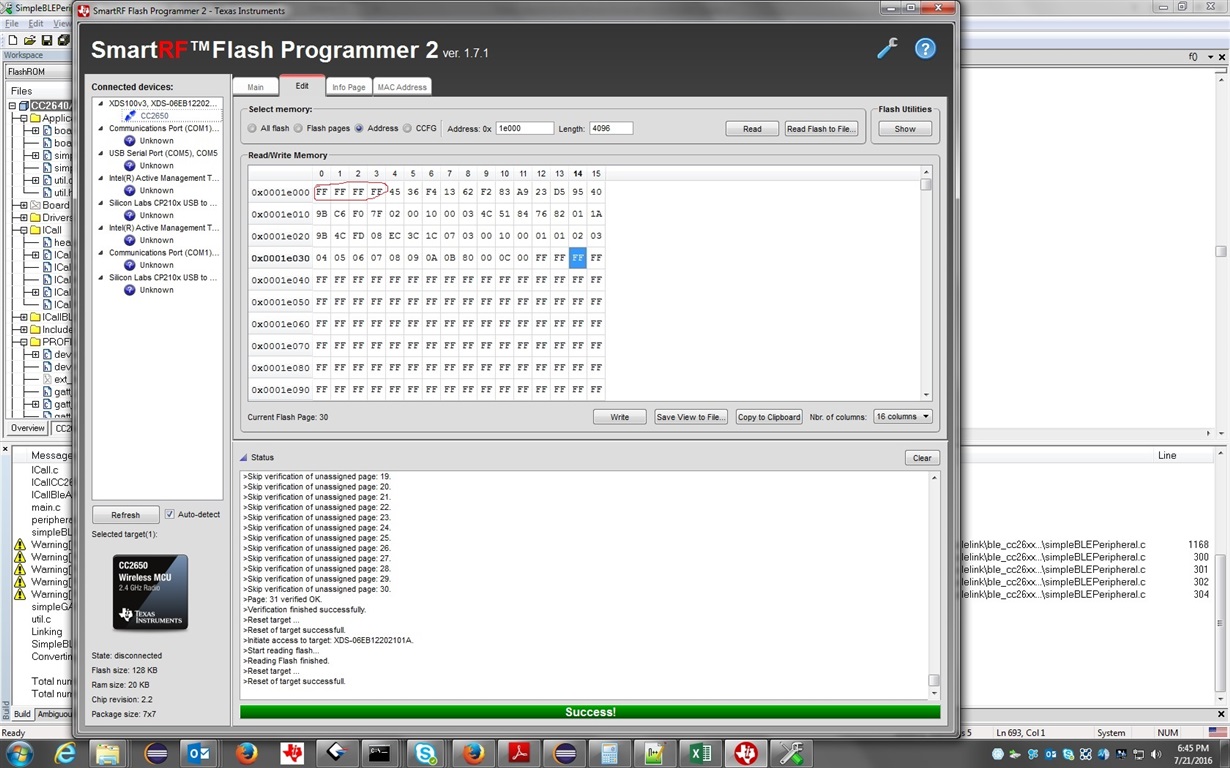Click the status log vertical scrollbar
Image resolution: width=1230 pixels, height=768 pixels.
[934, 586]
